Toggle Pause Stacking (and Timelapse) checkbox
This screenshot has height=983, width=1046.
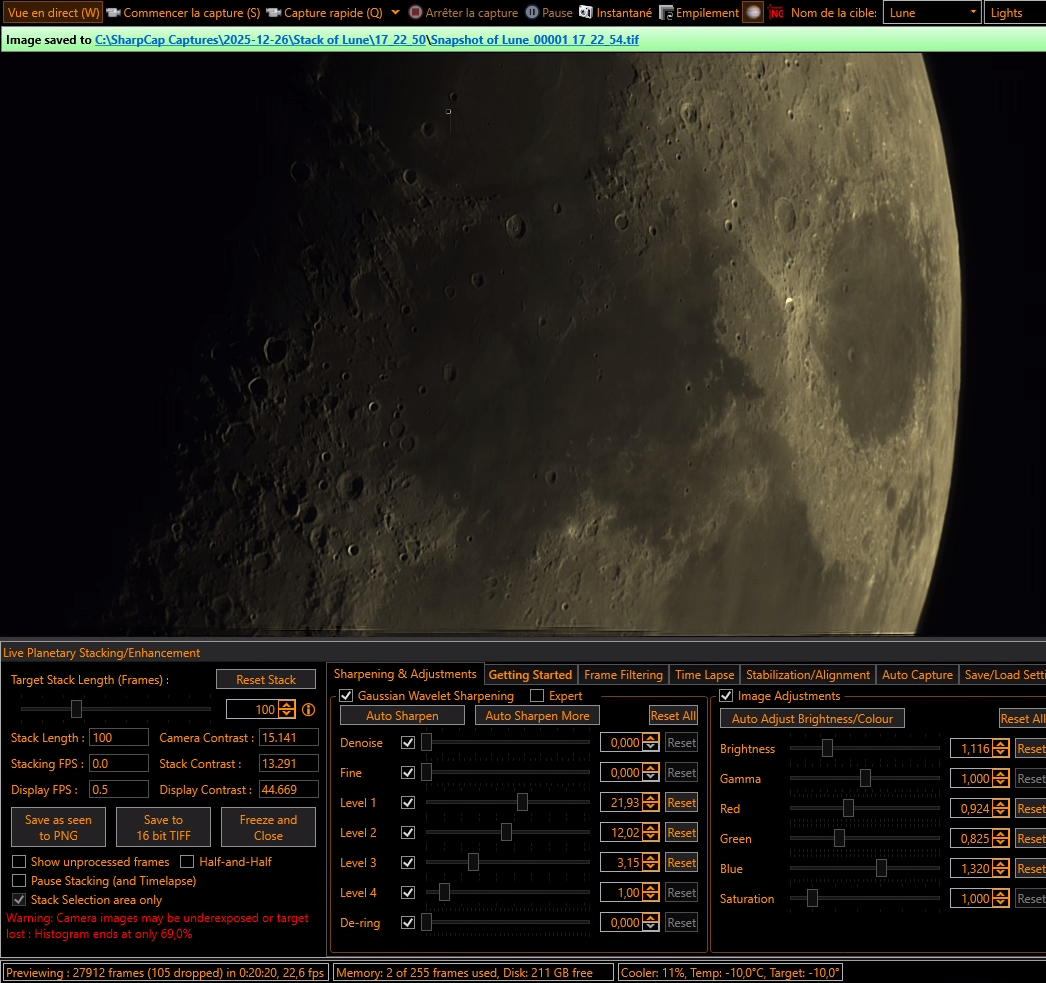click(x=19, y=881)
